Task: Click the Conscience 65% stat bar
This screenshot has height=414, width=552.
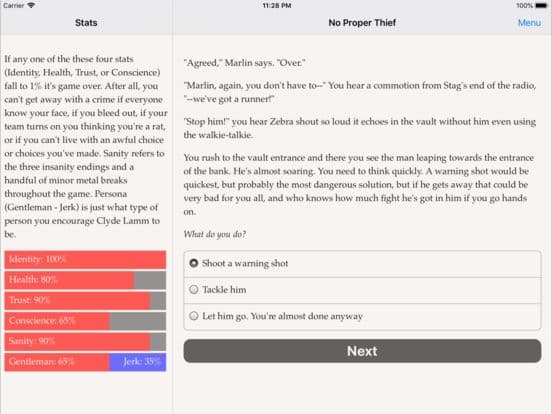Action: pos(85,321)
